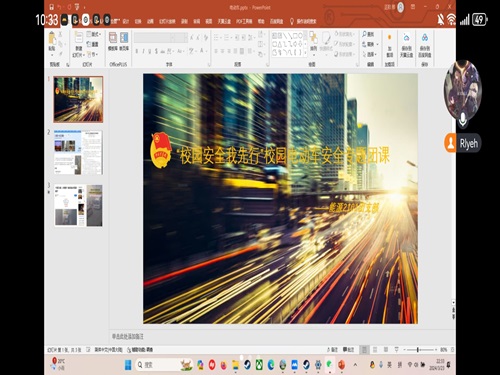Open Microsoft Edge from taskbar
The height and width of the screenshot is (375, 500).
[271, 365]
